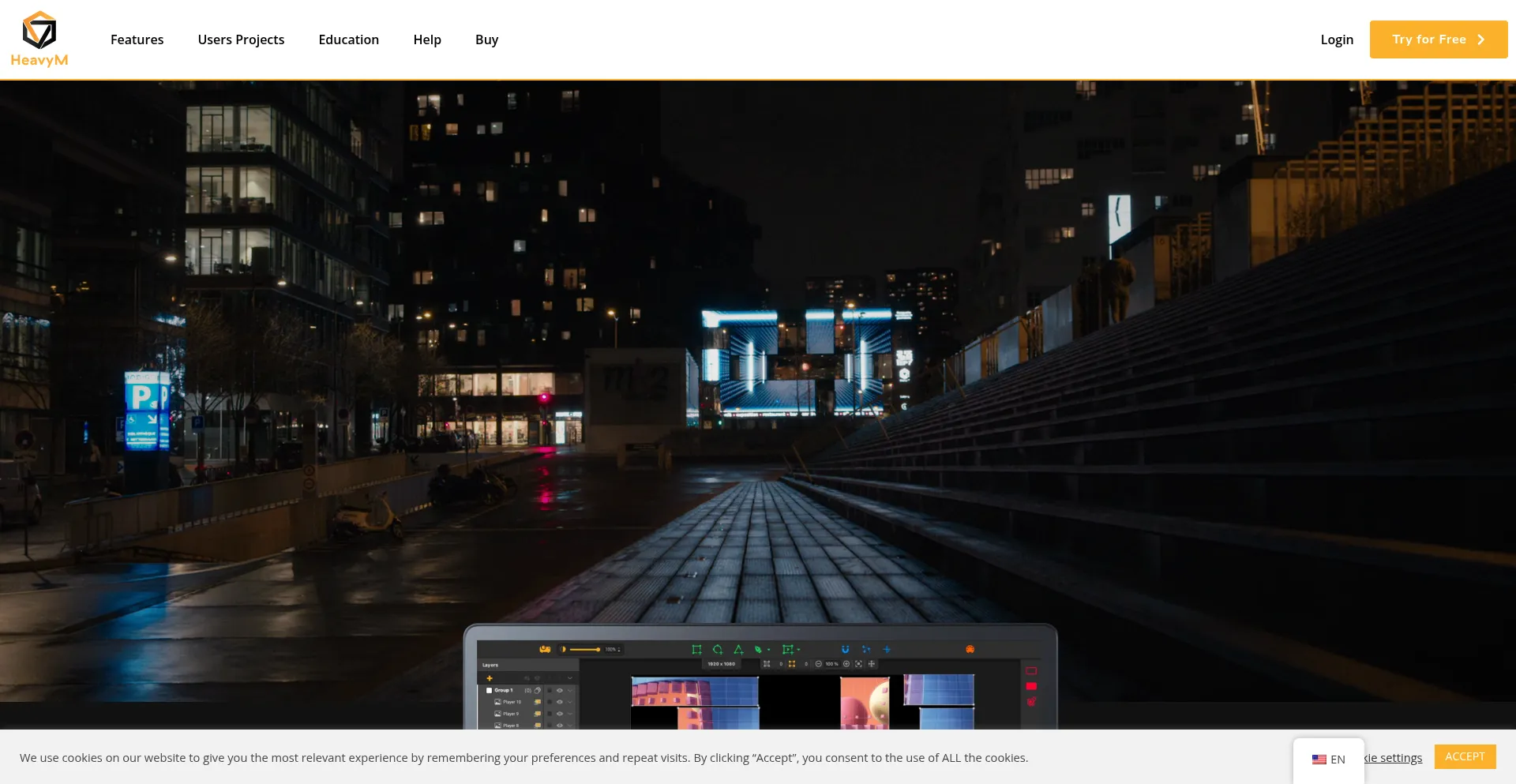Click the opacity slider in the toolbar
The image size is (1516, 784).
pyautogui.click(x=585, y=650)
